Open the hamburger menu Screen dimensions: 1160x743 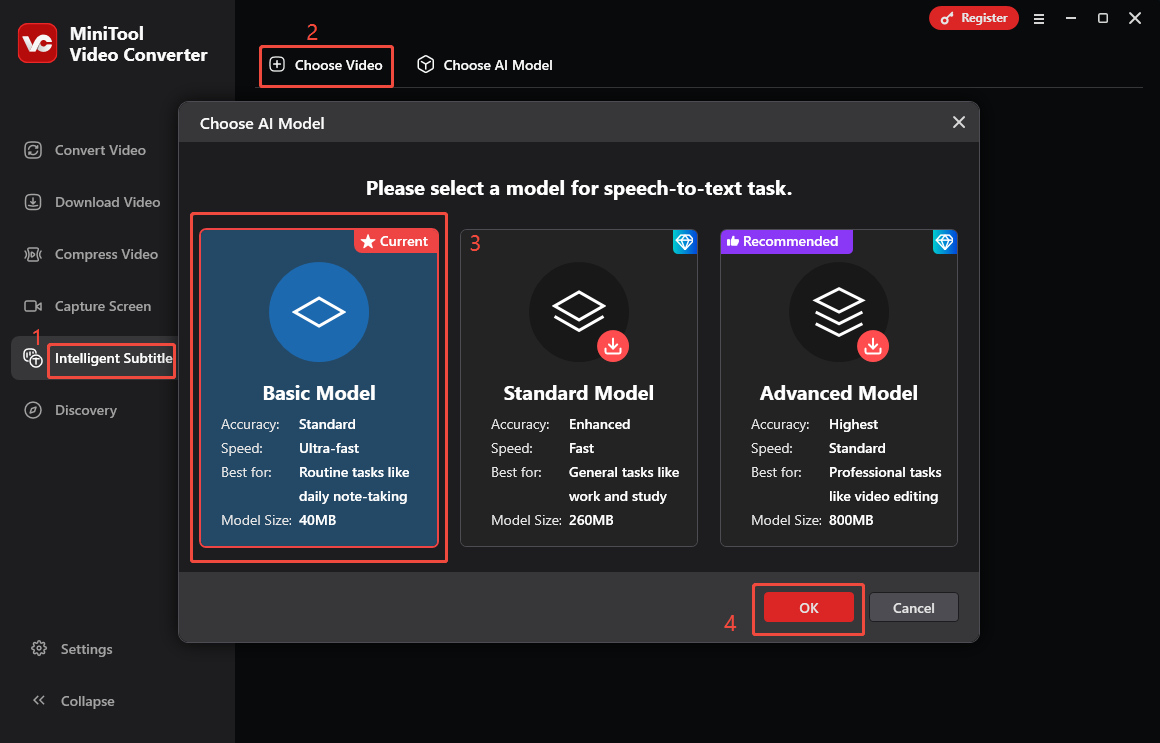1039,18
